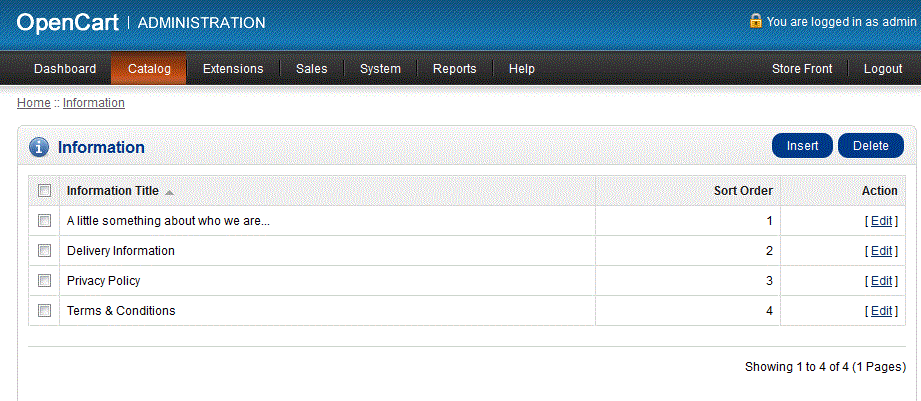The width and height of the screenshot is (921, 401).
Task: Open the Reports dropdown menu
Action: pyautogui.click(x=454, y=69)
